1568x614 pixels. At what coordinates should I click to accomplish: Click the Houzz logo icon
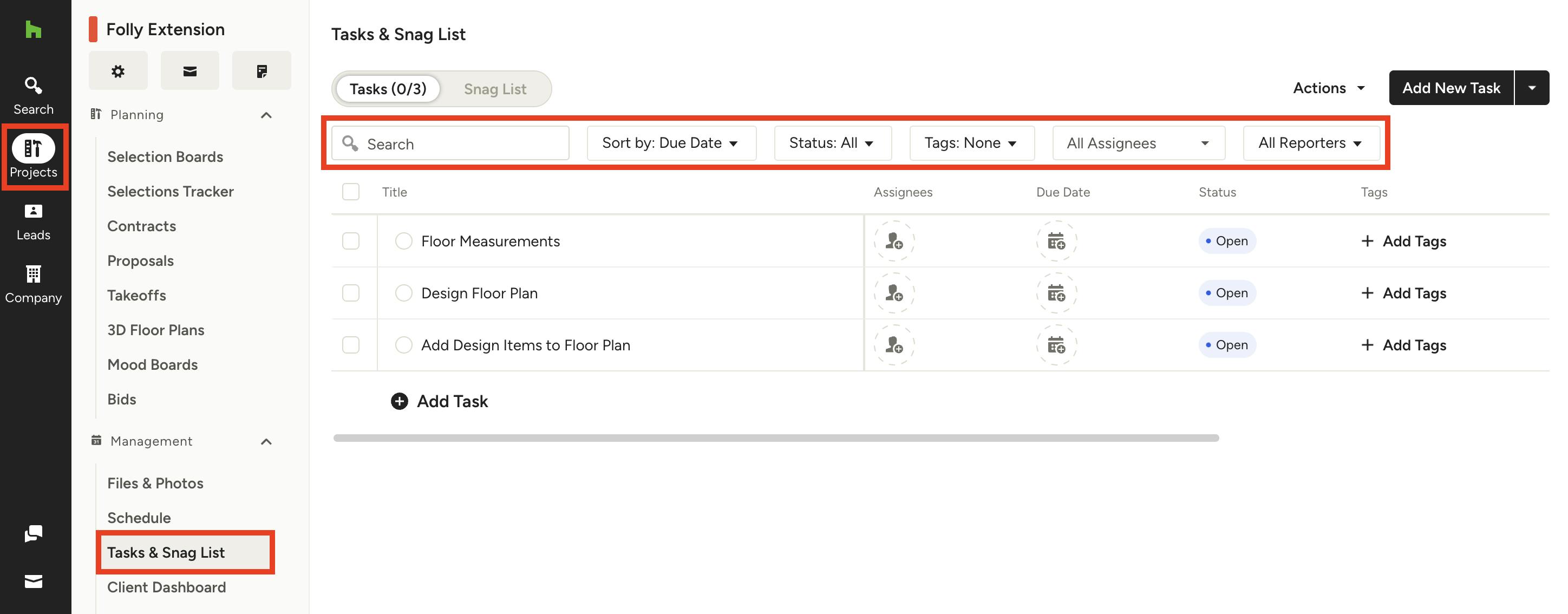(x=33, y=29)
